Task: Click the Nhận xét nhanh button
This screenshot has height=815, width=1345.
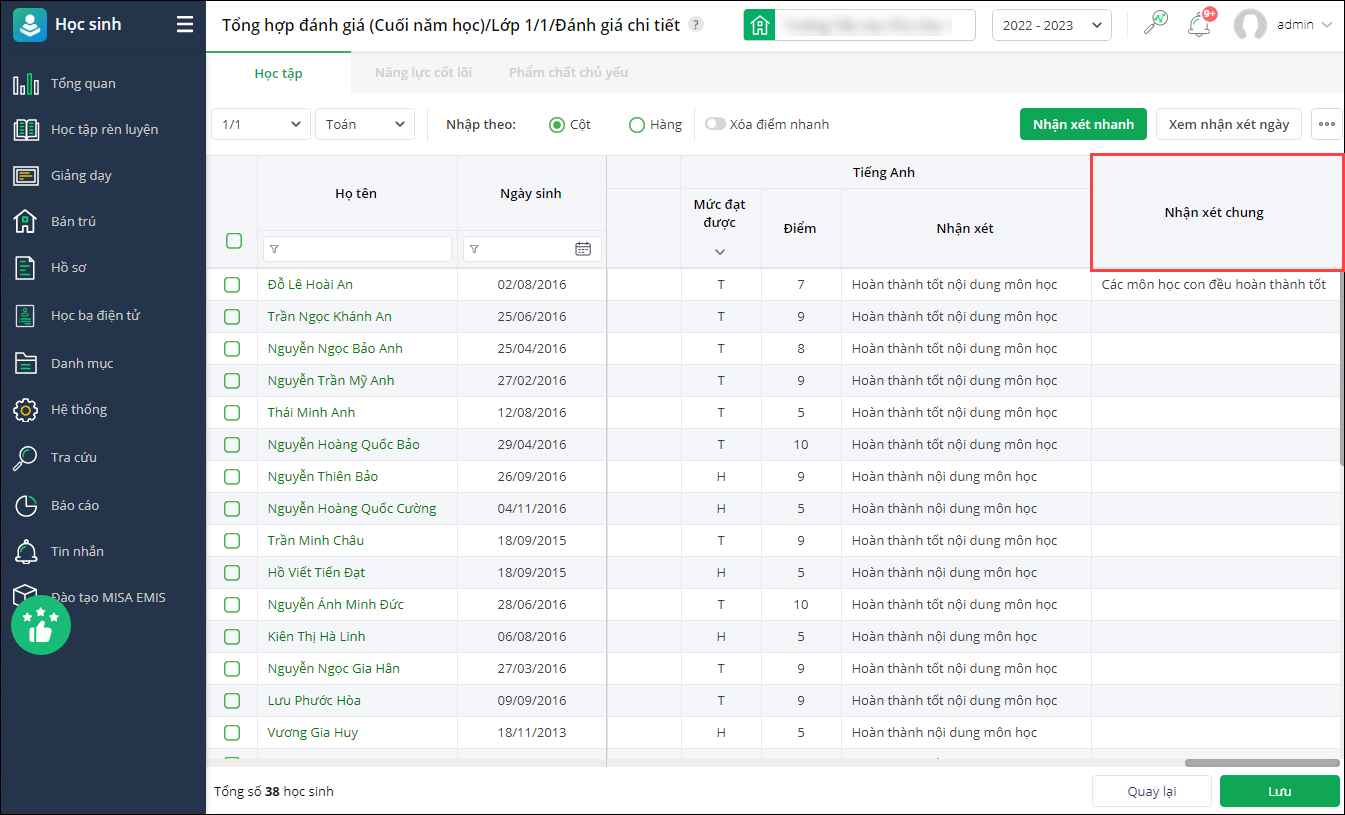Action: point(1083,125)
